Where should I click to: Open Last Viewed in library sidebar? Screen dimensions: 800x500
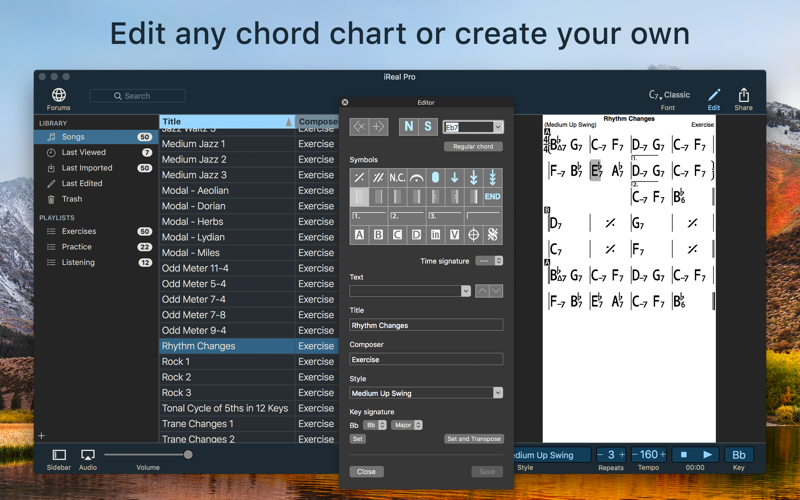coord(84,152)
